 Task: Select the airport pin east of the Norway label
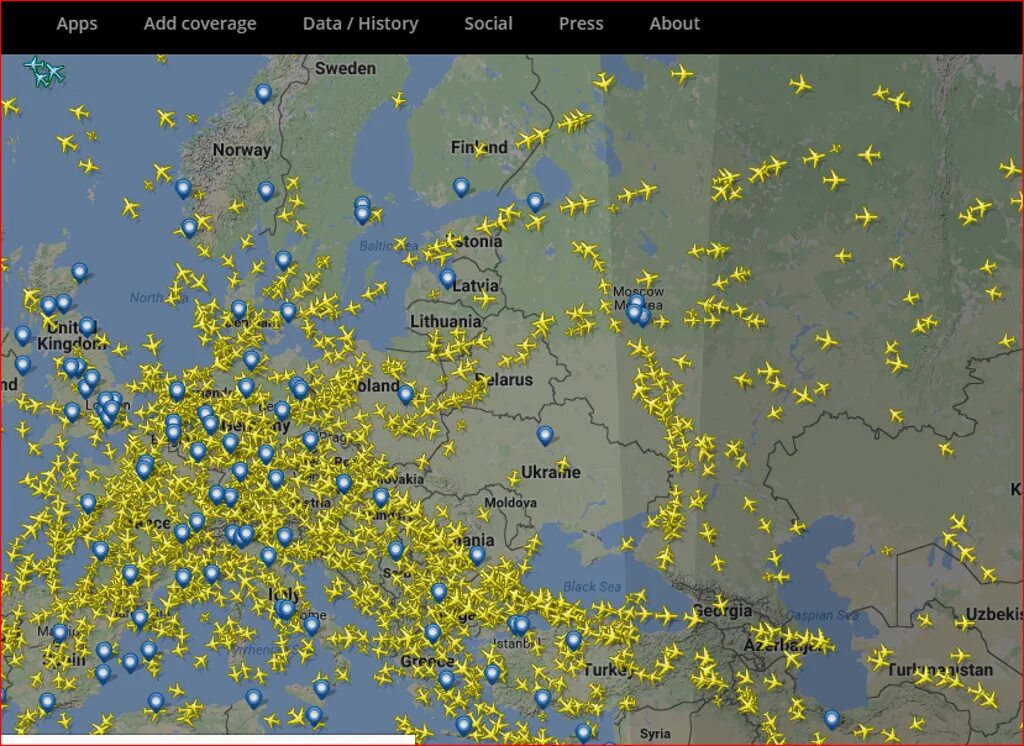click(x=266, y=191)
